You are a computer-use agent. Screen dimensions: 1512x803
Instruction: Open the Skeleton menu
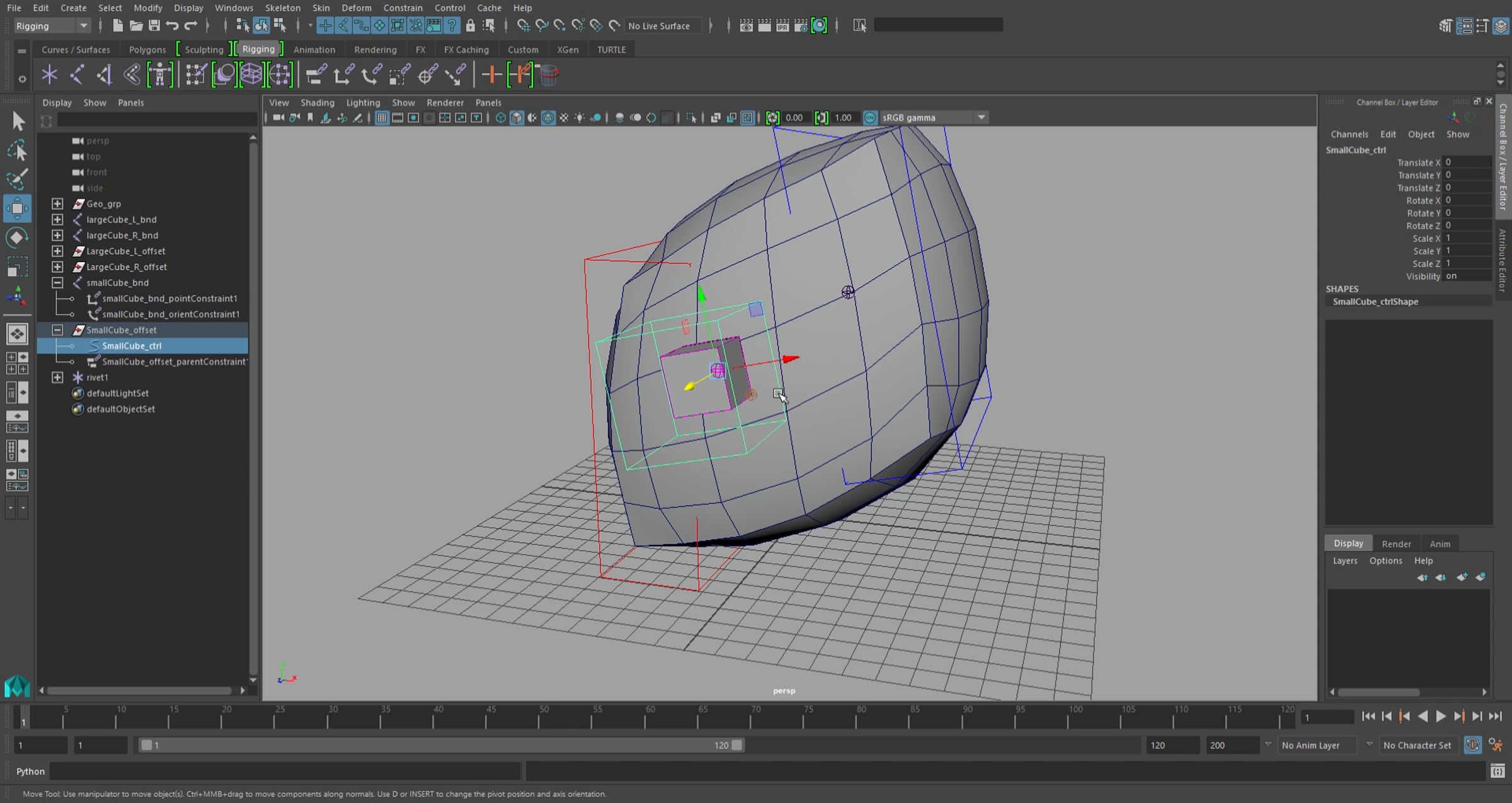282,8
